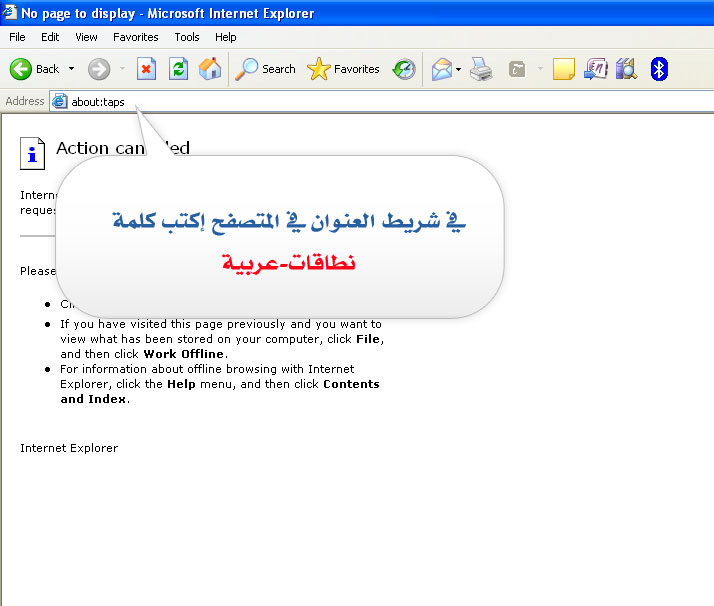Click the Mail envelope icon

[442, 69]
